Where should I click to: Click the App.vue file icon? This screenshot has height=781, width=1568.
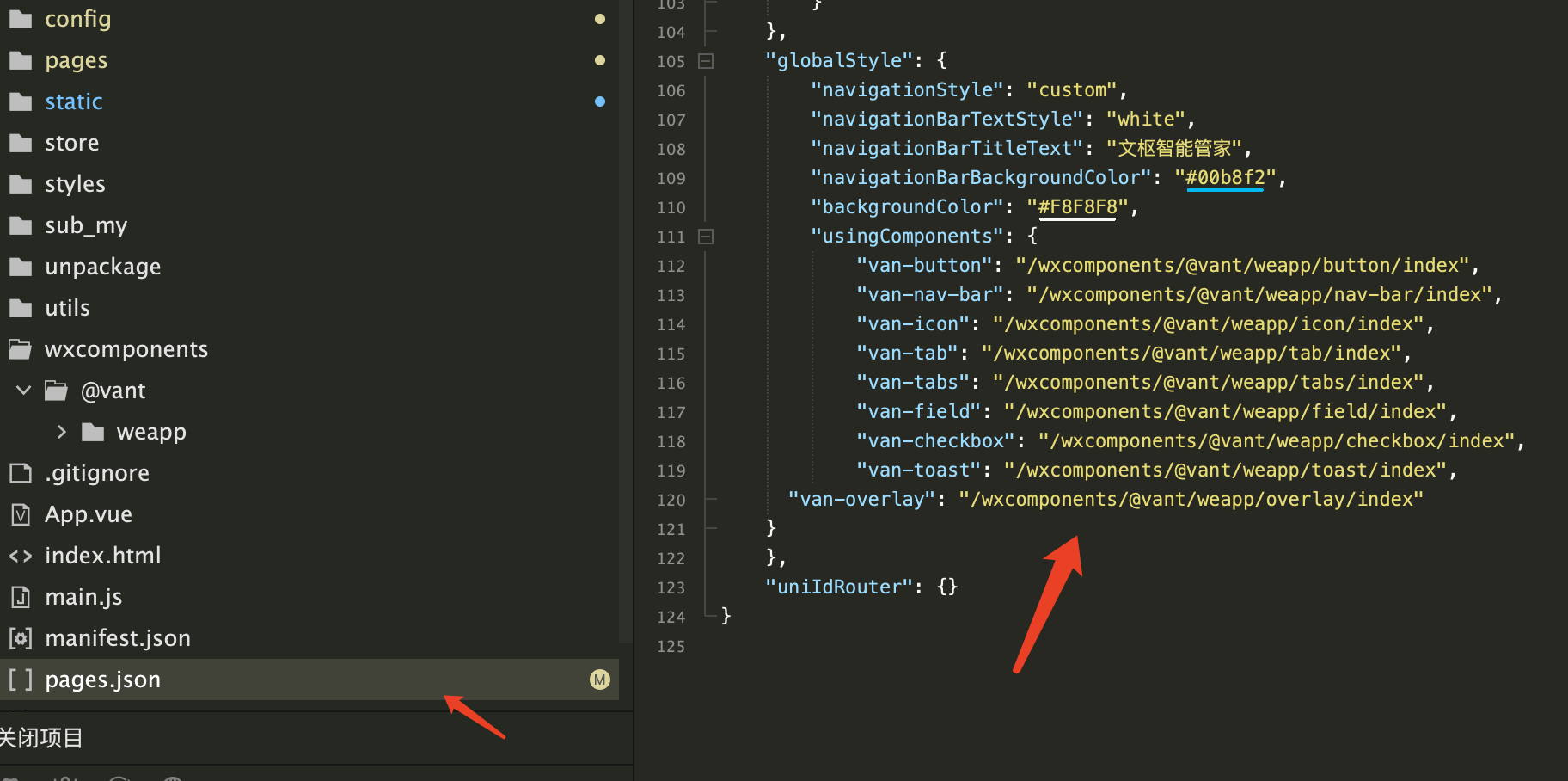pyautogui.click(x=21, y=514)
